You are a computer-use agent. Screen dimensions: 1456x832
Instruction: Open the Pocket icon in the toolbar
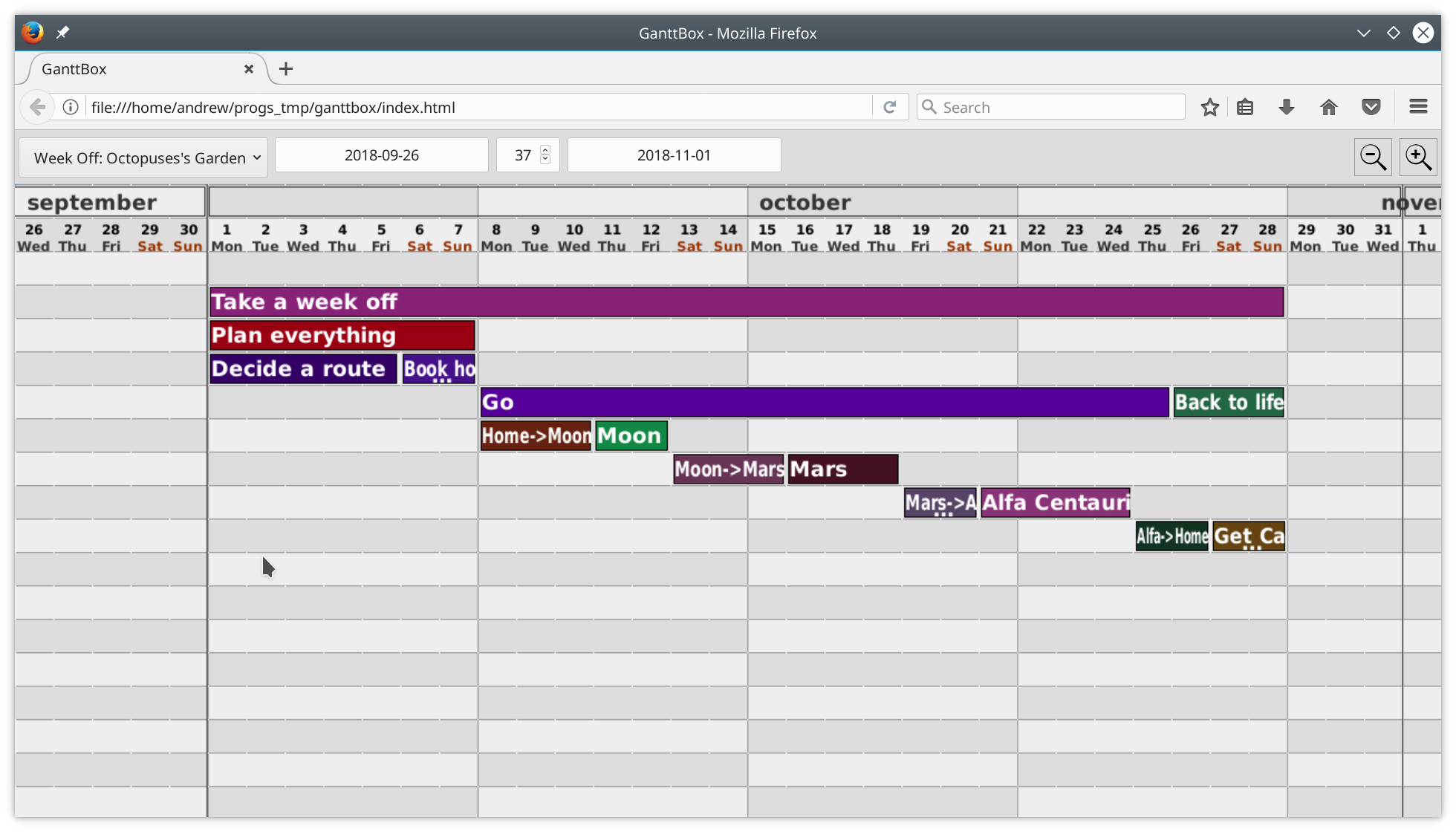pos(1371,107)
